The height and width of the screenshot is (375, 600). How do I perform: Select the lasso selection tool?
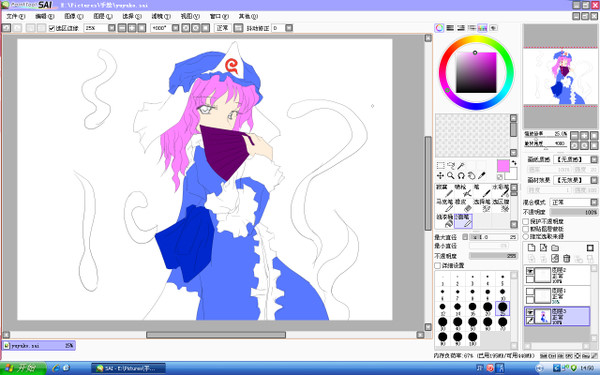(451, 165)
